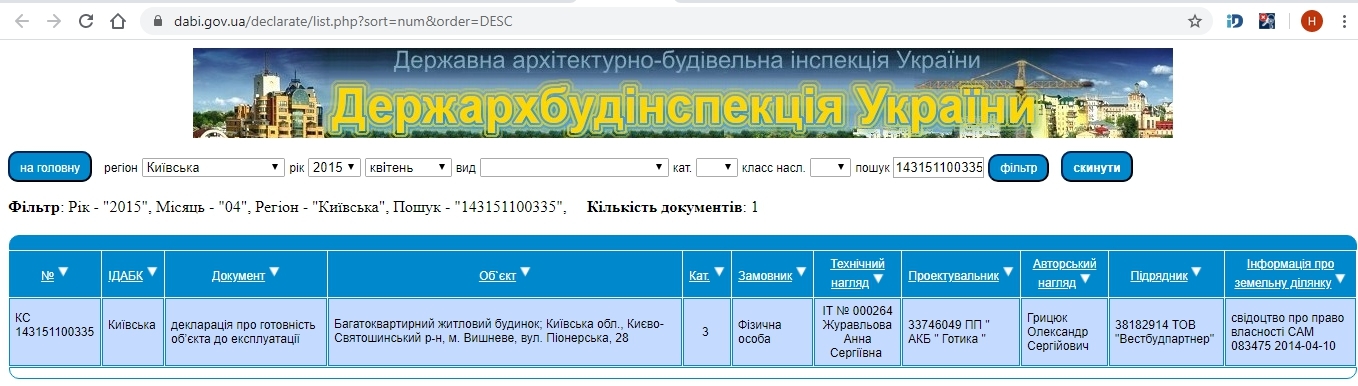View site security via the padlock icon
The width and height of the screenshot is (1358, 386).
157,20
